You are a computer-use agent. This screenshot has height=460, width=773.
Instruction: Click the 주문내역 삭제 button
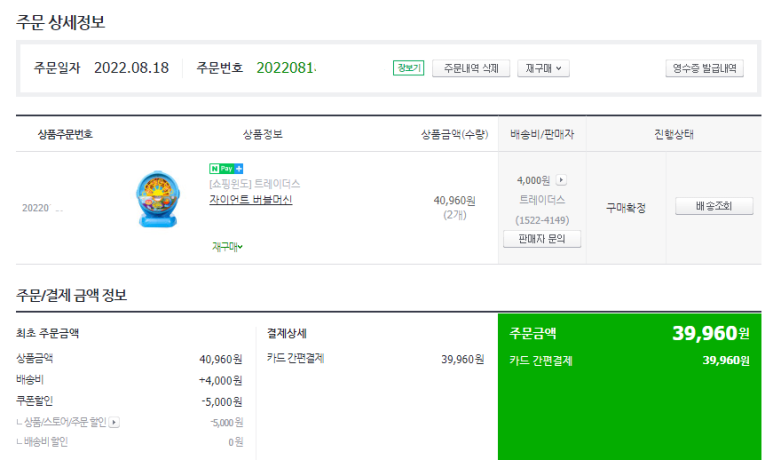point(471,68)
